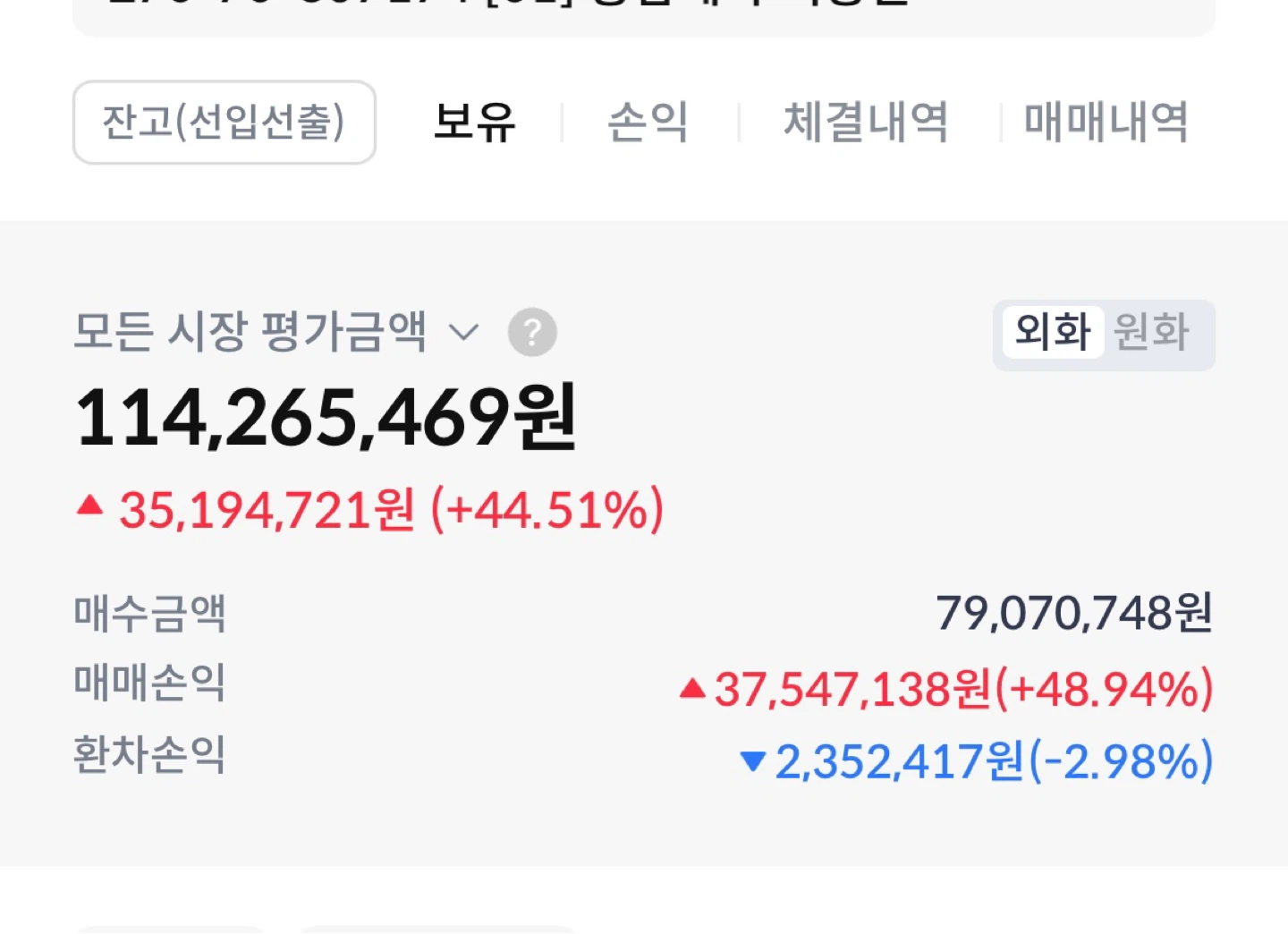Open the 잔고(선입선출) selector
Viewport: 1288px width, 934px height.
pyautogui.click(x=224, y=123)
